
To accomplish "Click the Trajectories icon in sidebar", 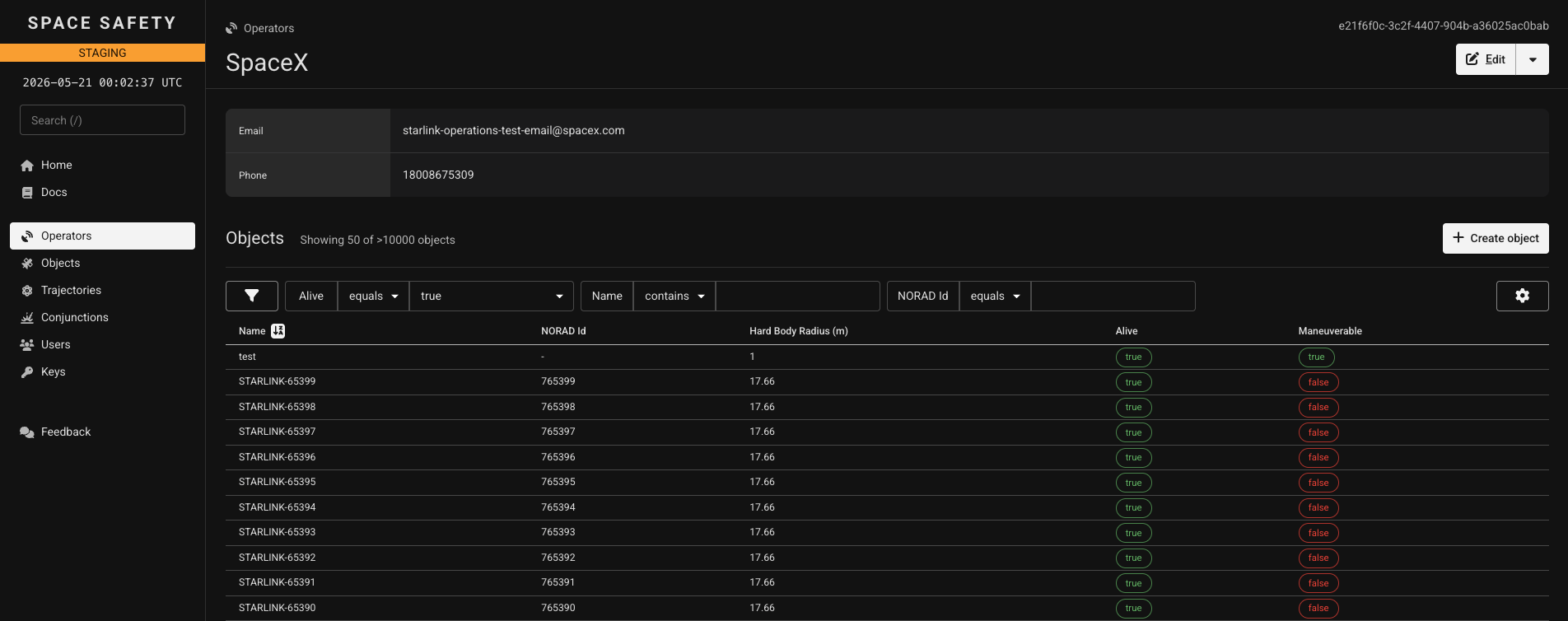I will pos(27,290).
